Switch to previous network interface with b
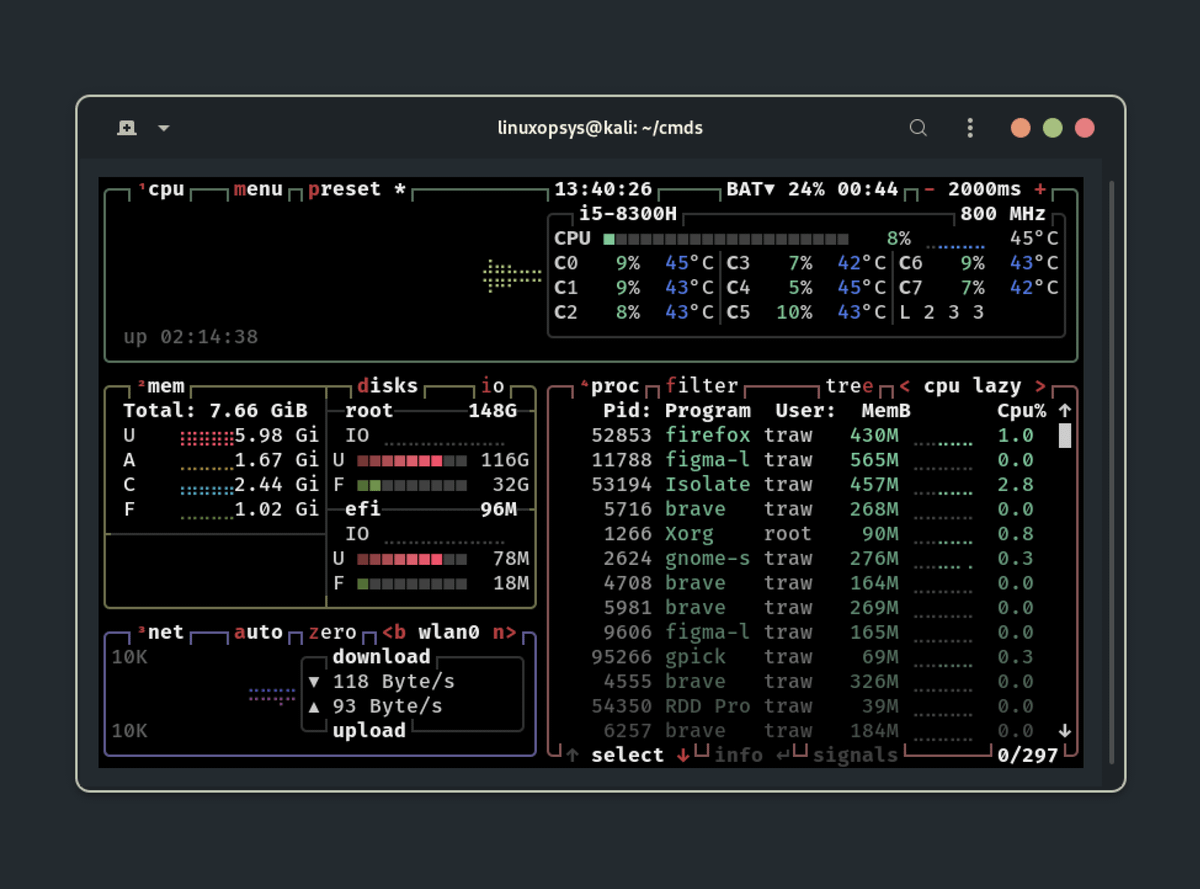The image size is (1200, 889). (394, 632)
